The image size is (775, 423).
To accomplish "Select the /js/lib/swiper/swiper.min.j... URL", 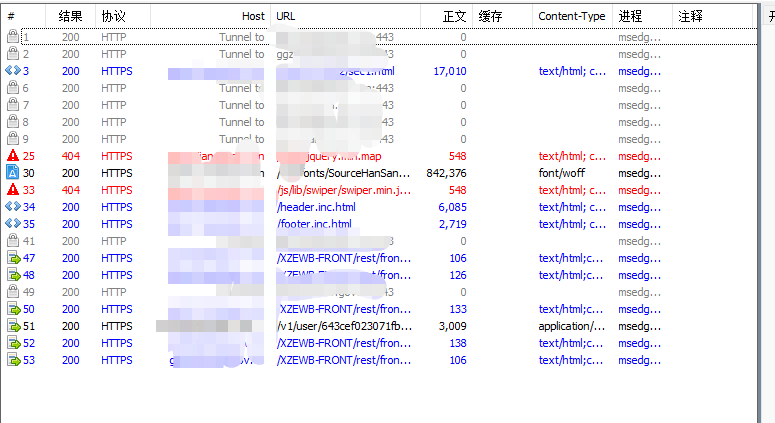I will (344, 190).
